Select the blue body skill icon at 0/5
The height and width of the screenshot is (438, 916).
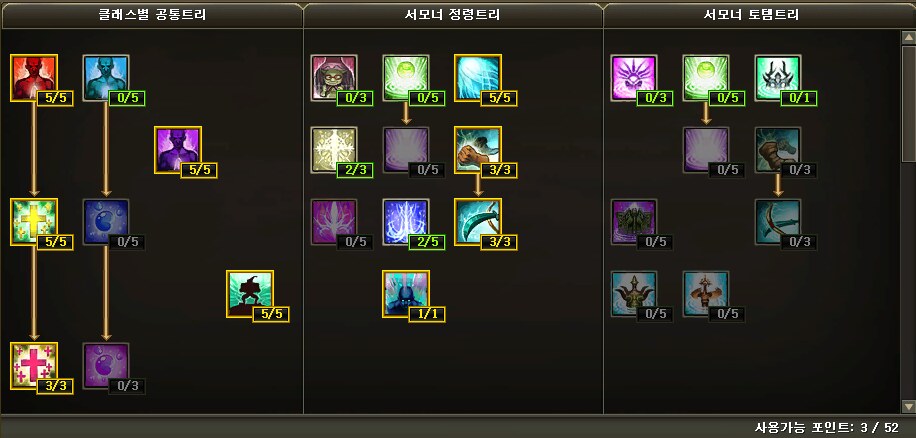click(106, 78)
